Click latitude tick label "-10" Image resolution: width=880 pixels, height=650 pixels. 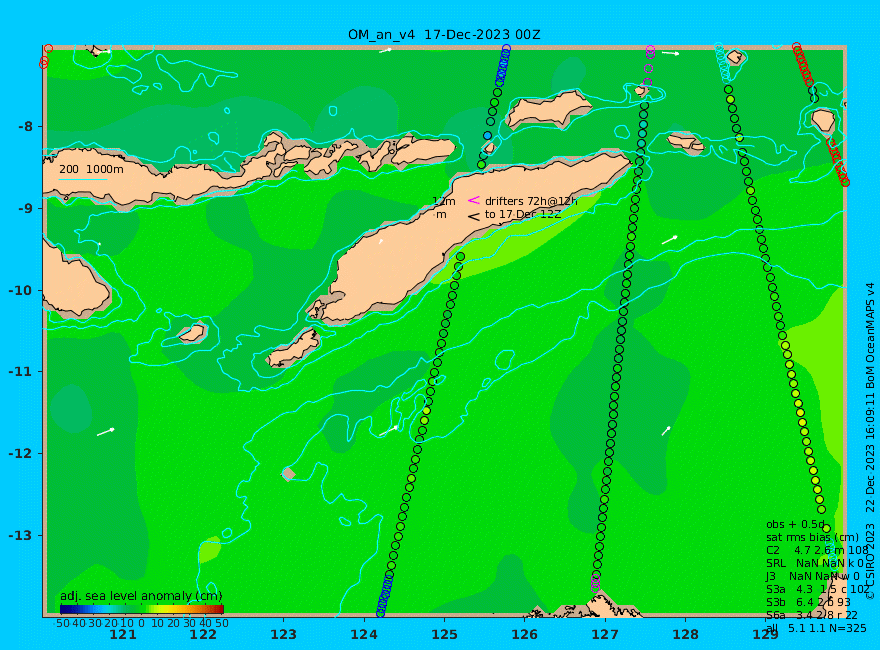[x=21, y=290]
